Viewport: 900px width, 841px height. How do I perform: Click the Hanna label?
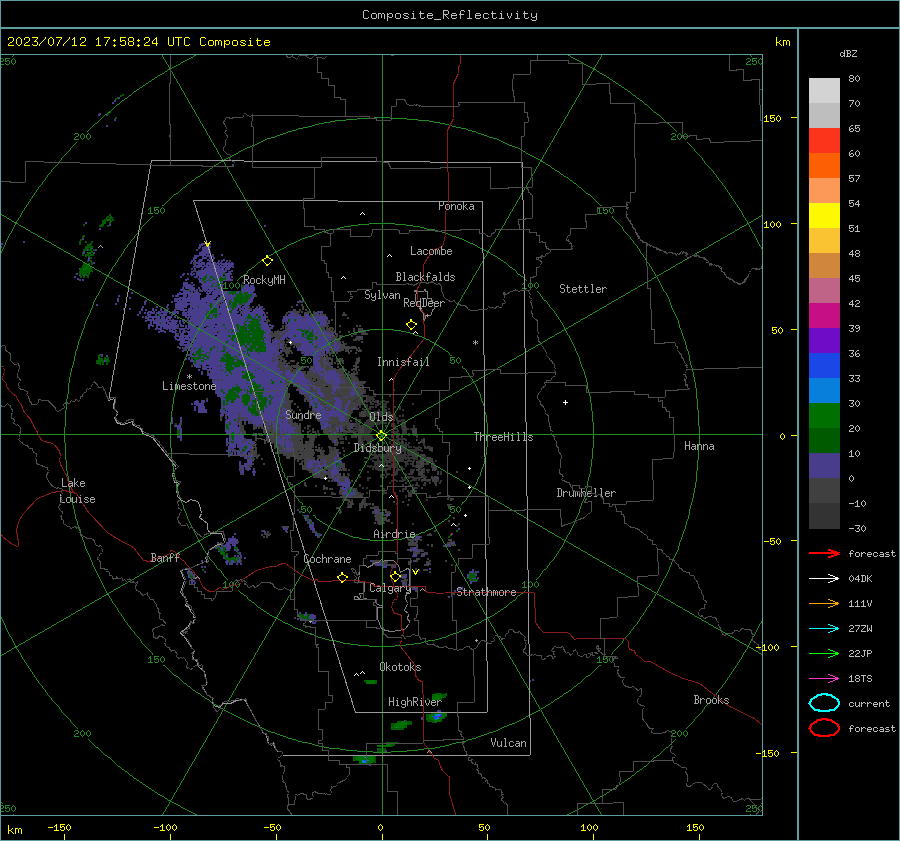[699, 446]
